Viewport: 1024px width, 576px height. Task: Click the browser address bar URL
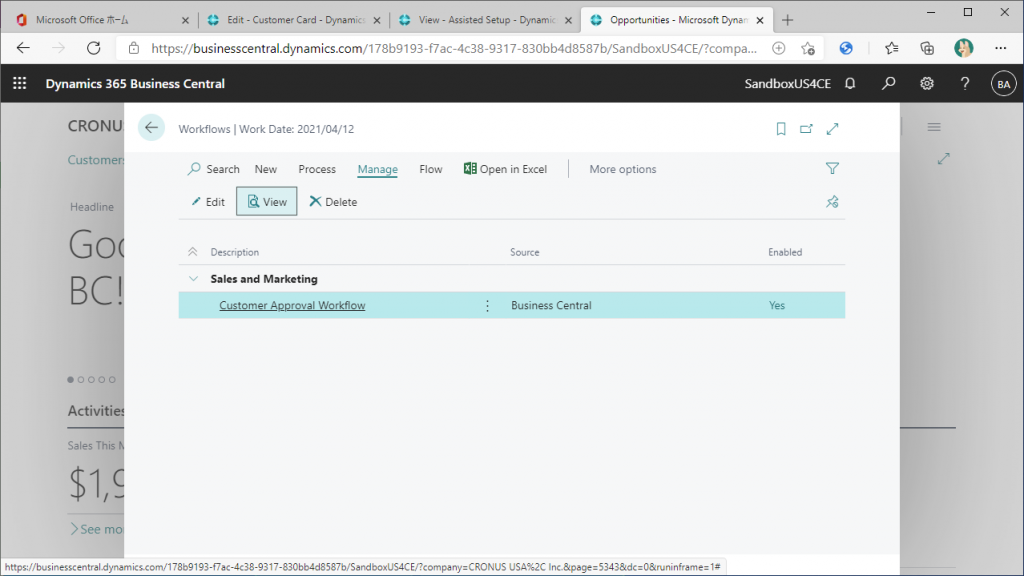pos(454,48)
